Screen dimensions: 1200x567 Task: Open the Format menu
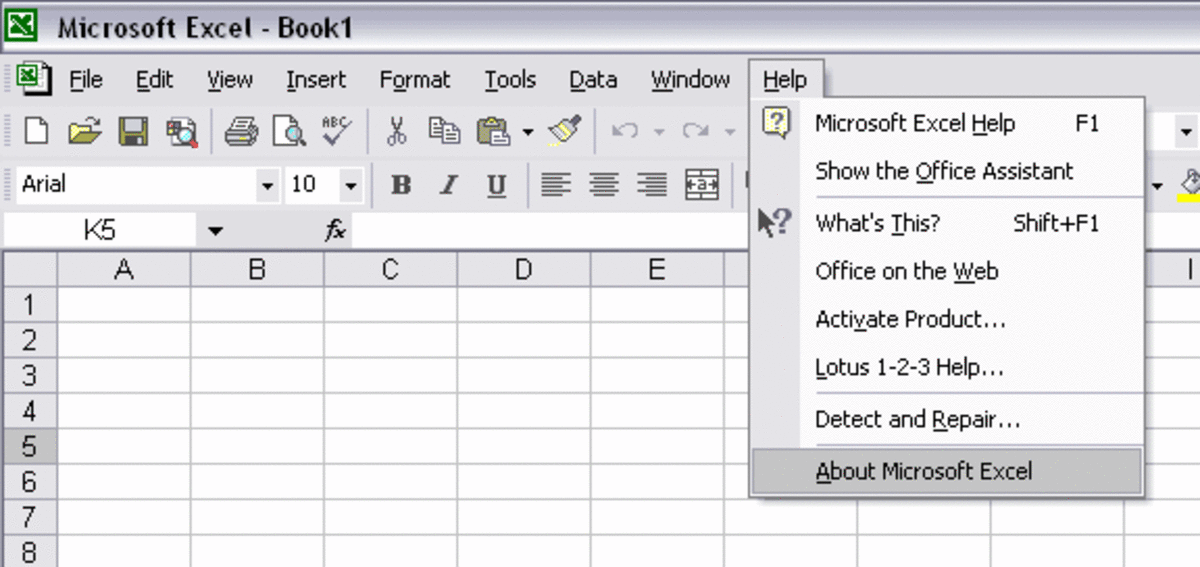[x=415, y=79]
